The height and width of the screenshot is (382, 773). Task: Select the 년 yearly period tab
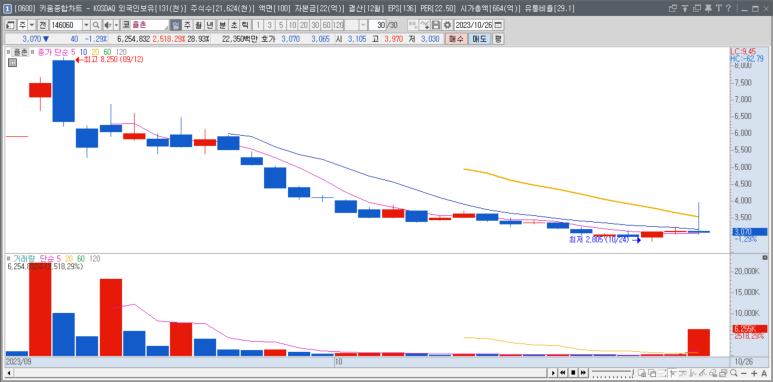coord(209,25)
